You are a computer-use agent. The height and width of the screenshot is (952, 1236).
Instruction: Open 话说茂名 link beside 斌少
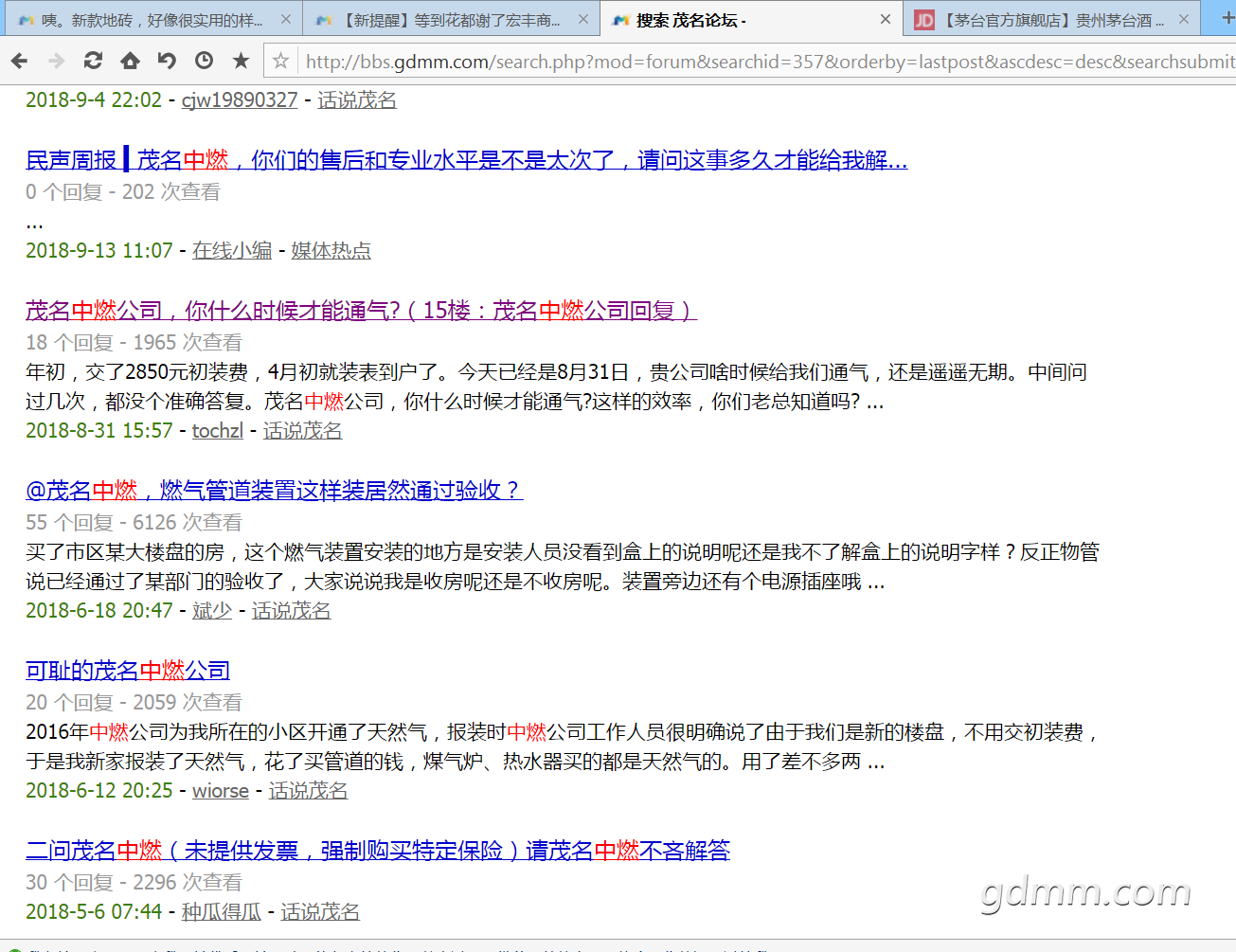(x=291, y=611)
